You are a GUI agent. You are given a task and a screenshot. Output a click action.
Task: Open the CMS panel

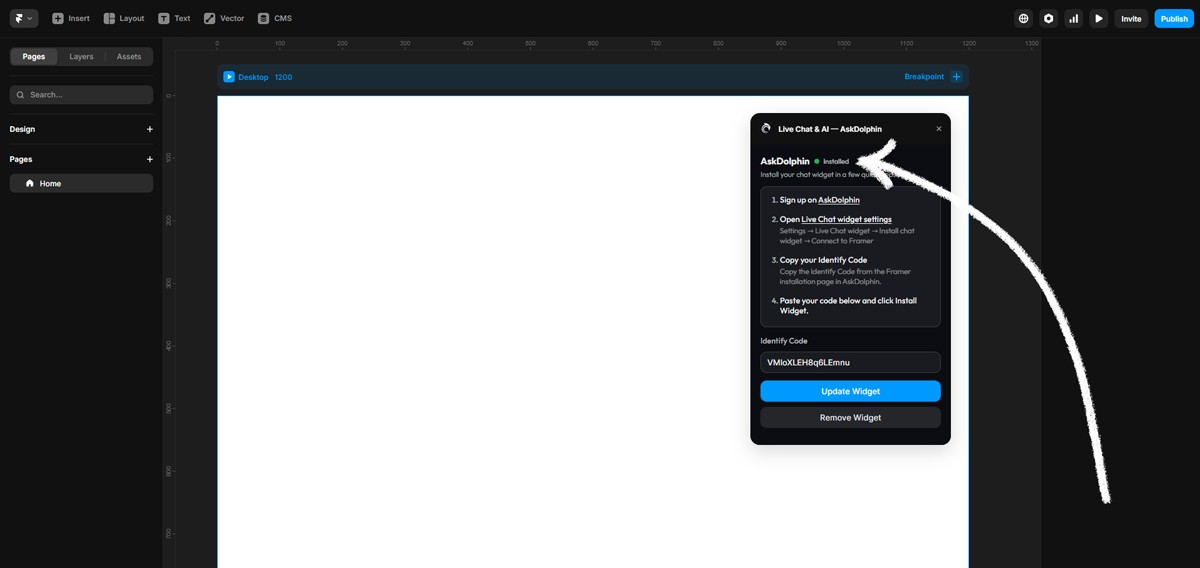(x=275, y=18)
